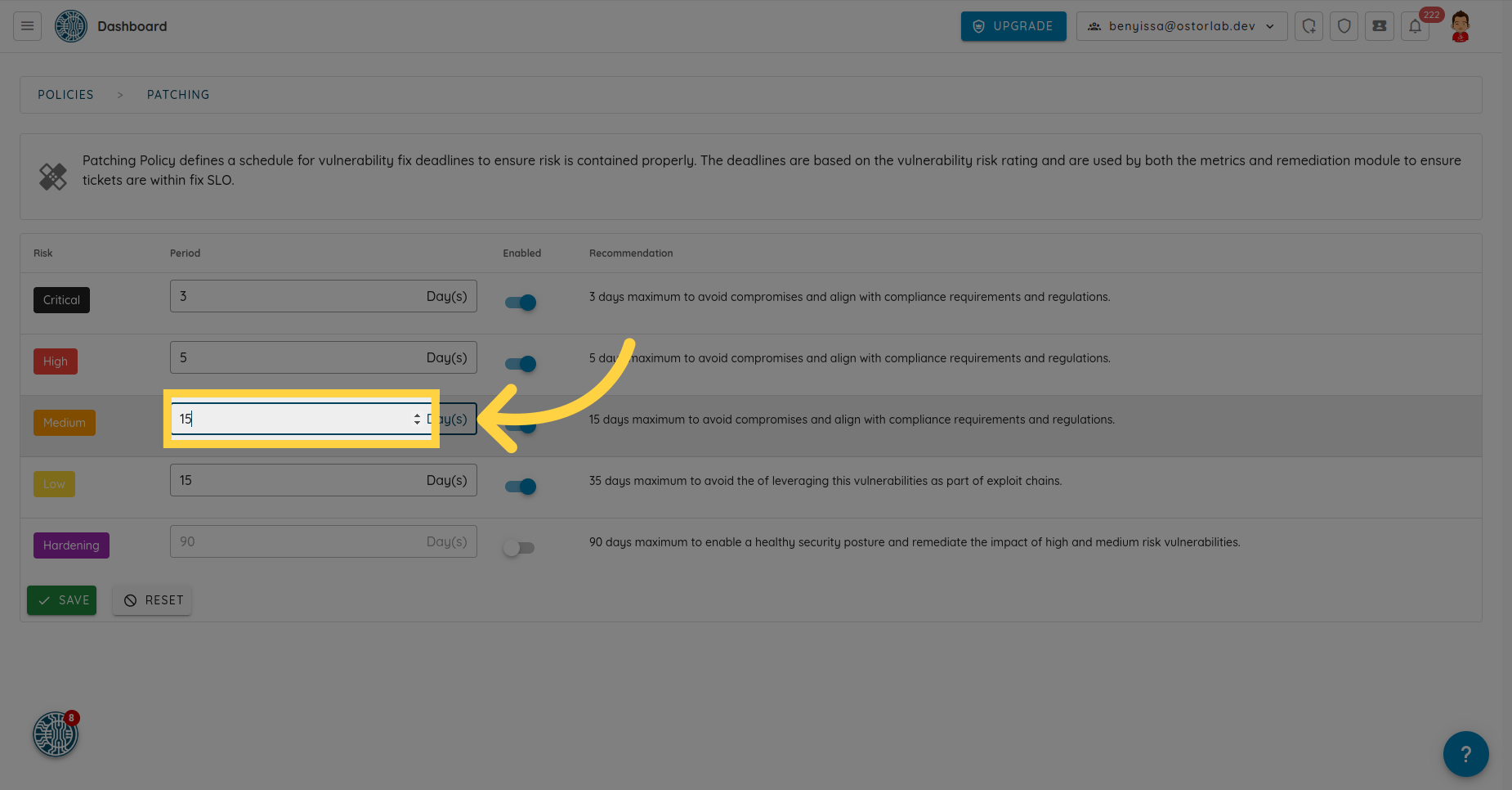Click the floating Ostorlab badge bottom-left

(x=56, y=734)
